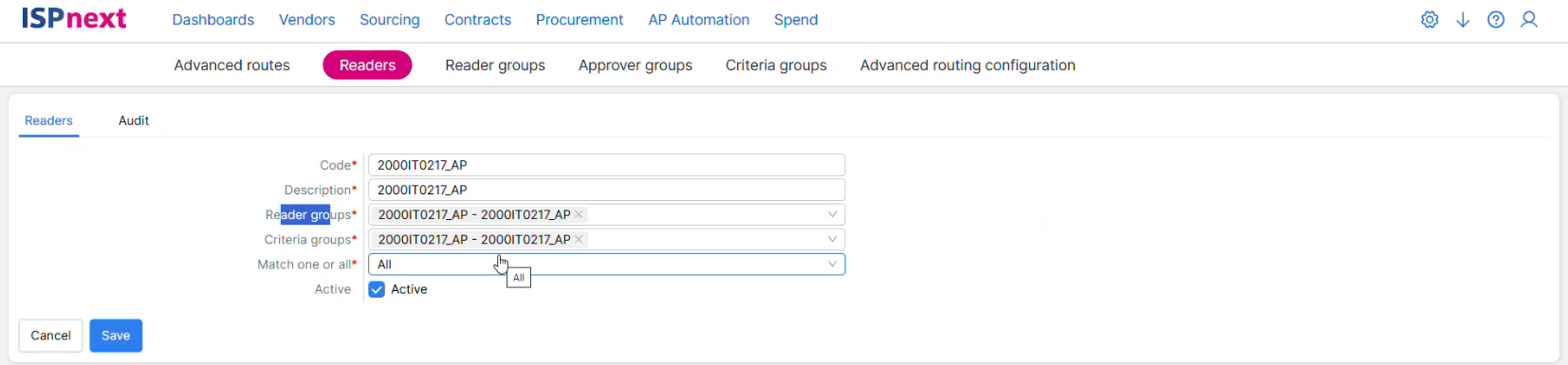Click the Save button
This screenshot has width=1568, height=365.
(x=116, y=336)
